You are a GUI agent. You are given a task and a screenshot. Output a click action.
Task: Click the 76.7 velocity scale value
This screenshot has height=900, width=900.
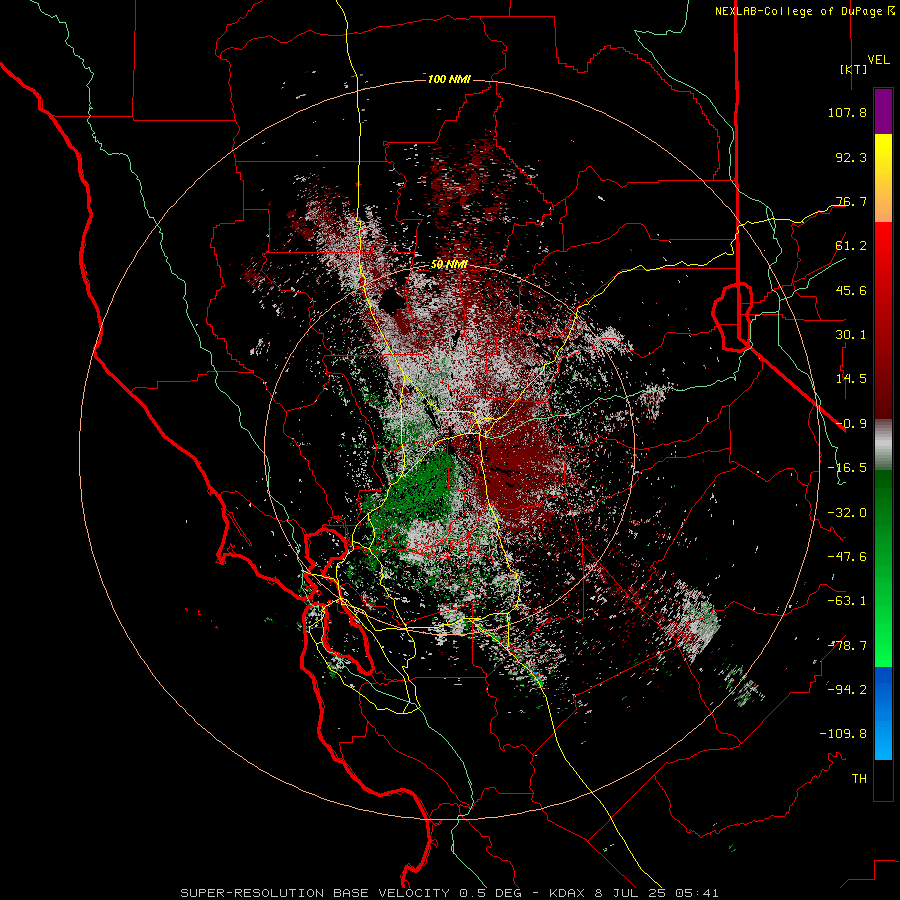(851, 201)
